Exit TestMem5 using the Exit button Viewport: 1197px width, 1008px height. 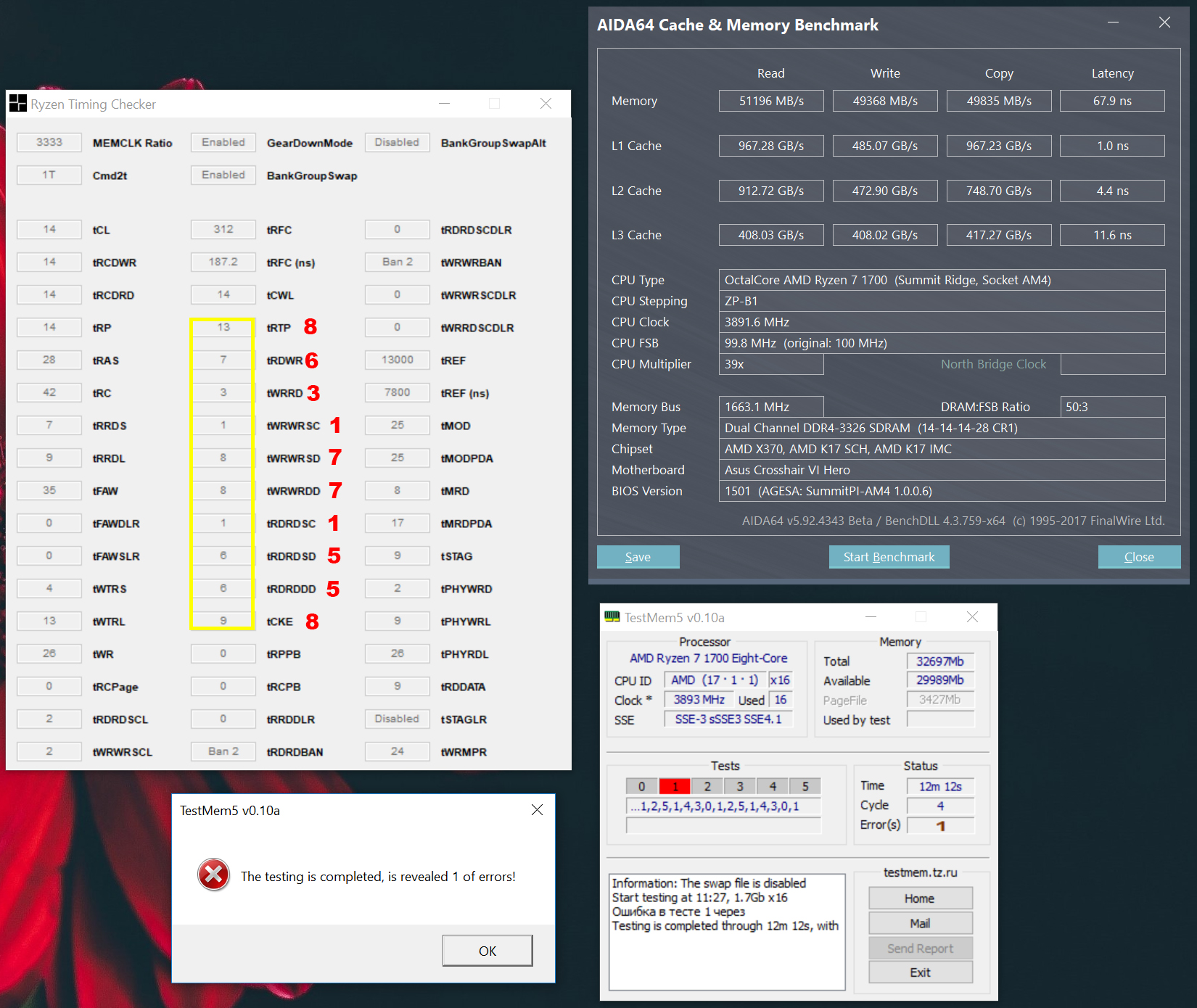pyautogui.click(x=920, y=972)
